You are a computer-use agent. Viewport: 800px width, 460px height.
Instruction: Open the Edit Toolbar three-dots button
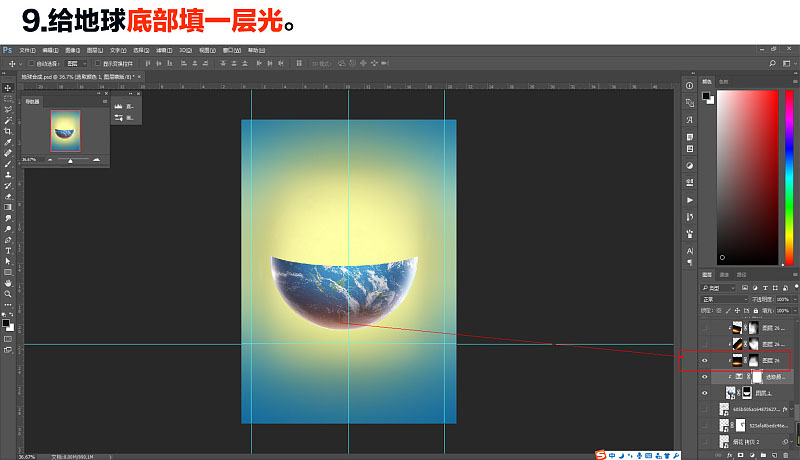coord(8,304)
